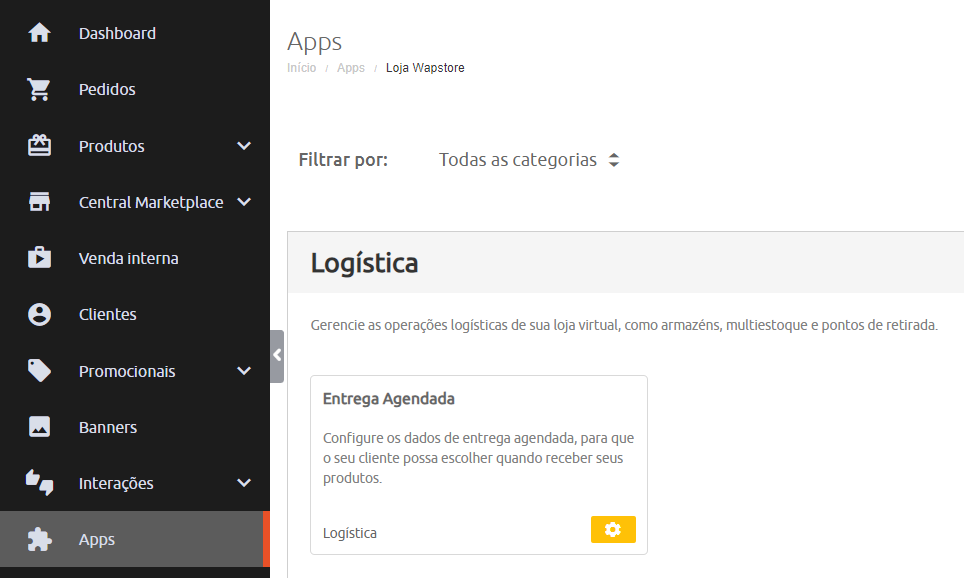Screen dimensions: 964x578
Task: Click the Banners image icon
Action: pos(39,427)
